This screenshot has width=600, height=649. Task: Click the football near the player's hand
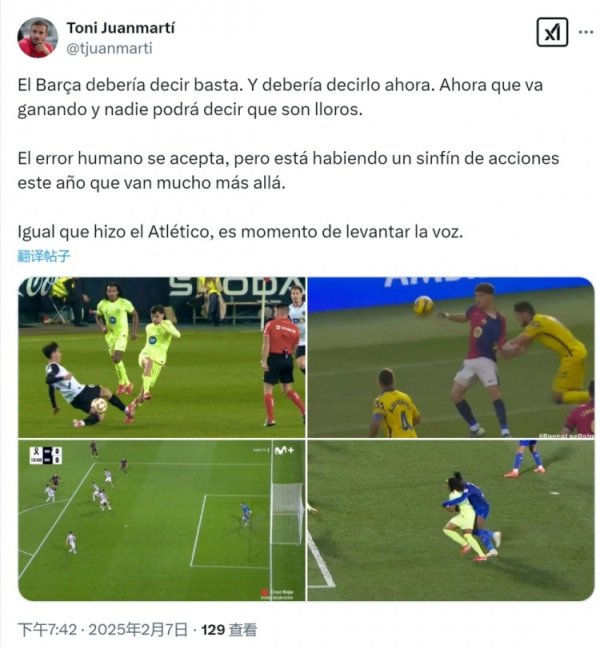pyautogui.click(x=423, y=305)
